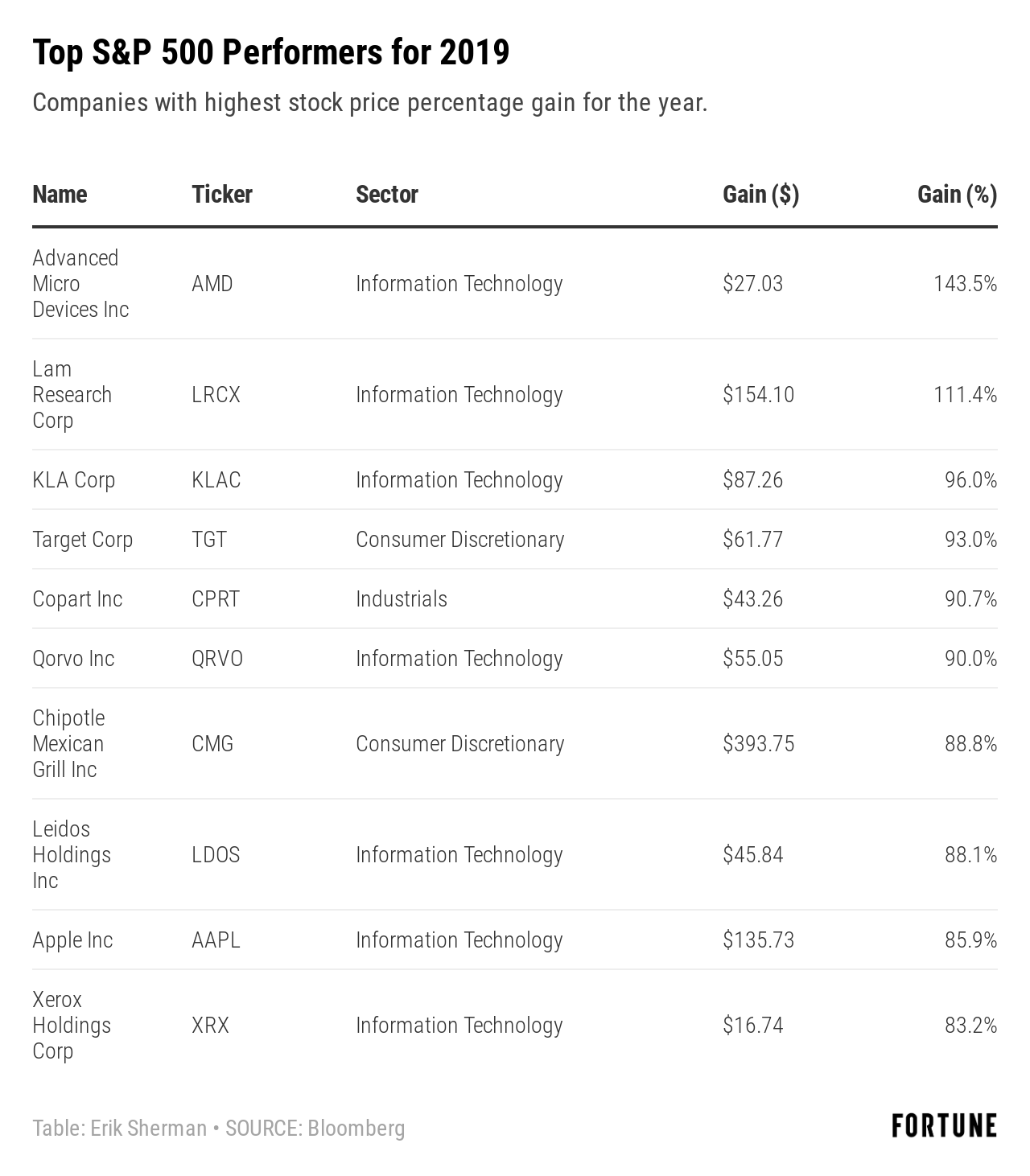Select AMD's 143.5% gain value
Screen dimensions: 1030x1176
point(965,284)
